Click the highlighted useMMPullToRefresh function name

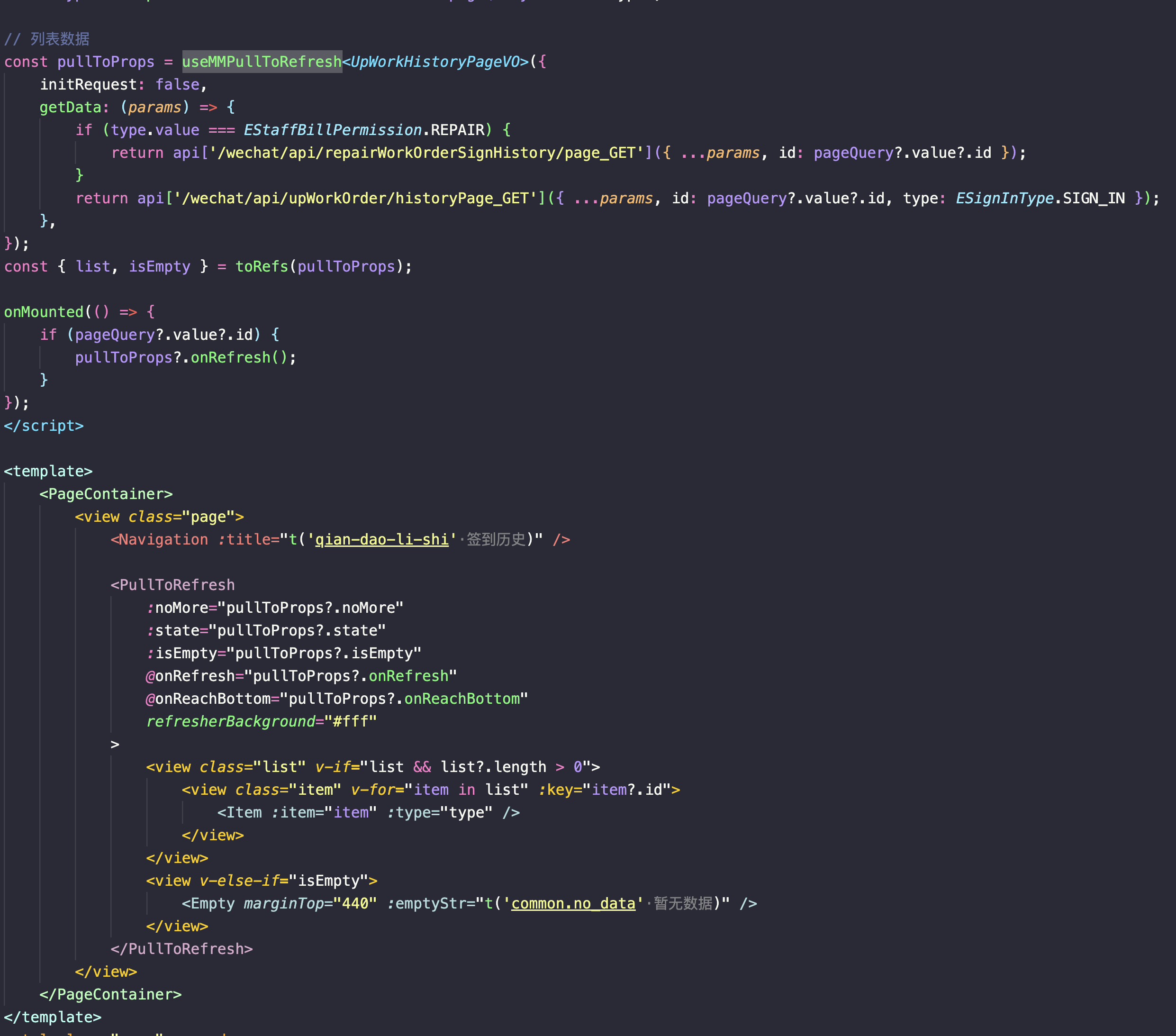tap(262, 62)
